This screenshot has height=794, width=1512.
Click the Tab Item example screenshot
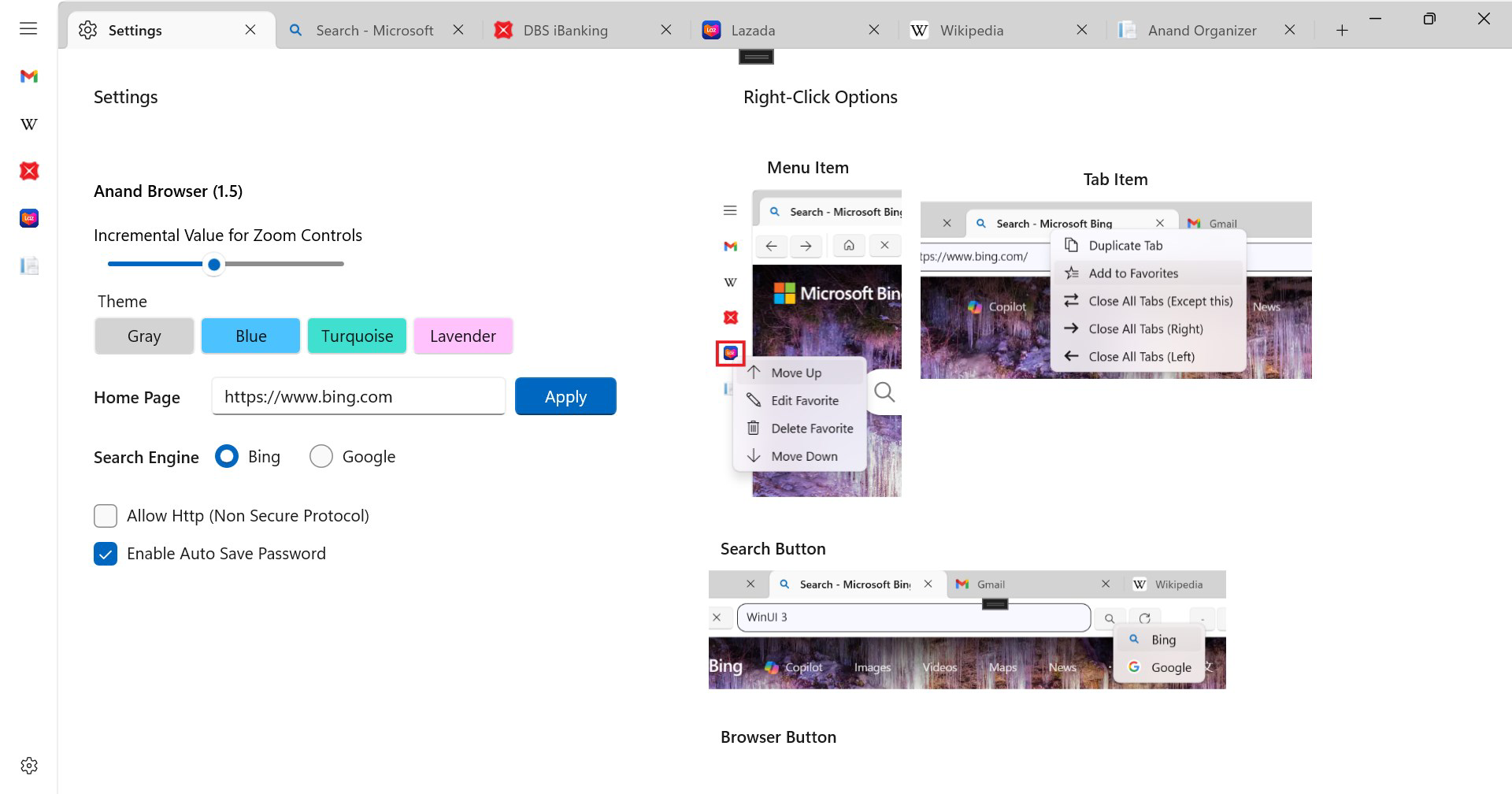(x=1116, y=290)
